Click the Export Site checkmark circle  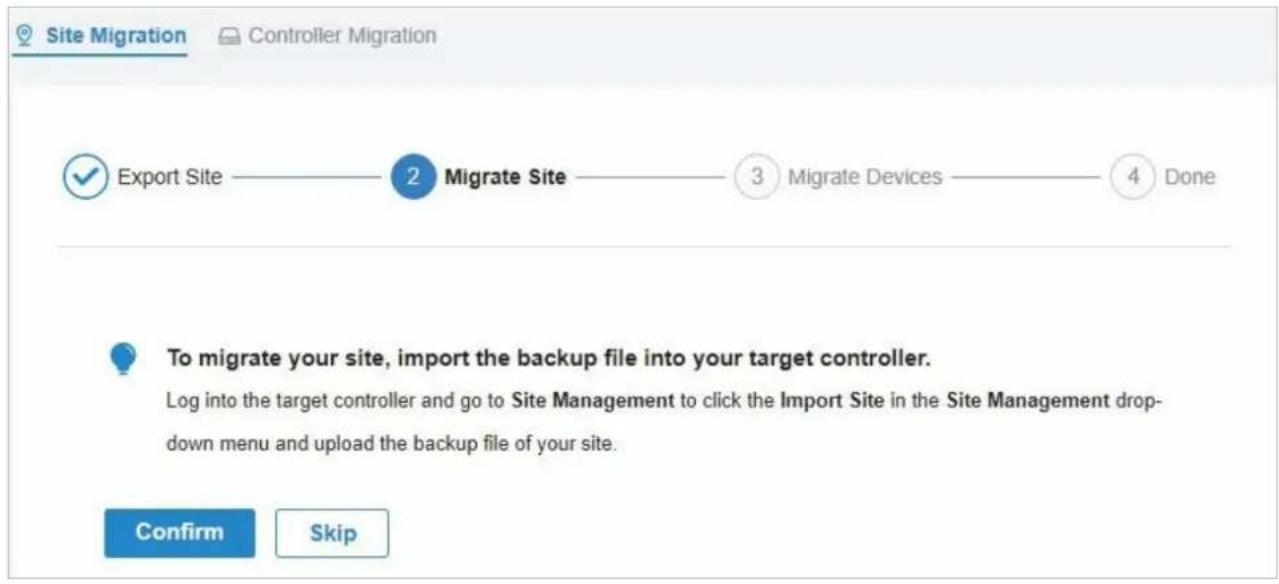(x=85, y=178)
